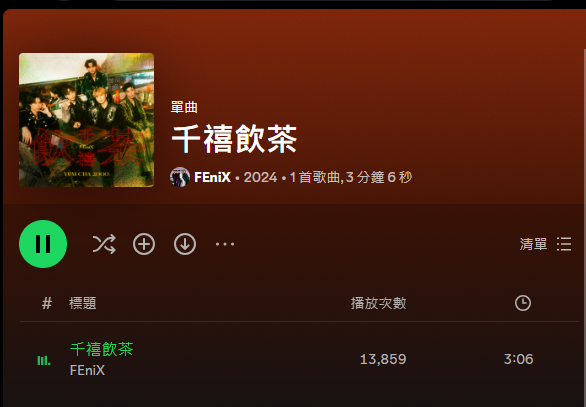Click the list view icon beside 清單
This screenshot has height=407, width=586.
coord(564,244)
